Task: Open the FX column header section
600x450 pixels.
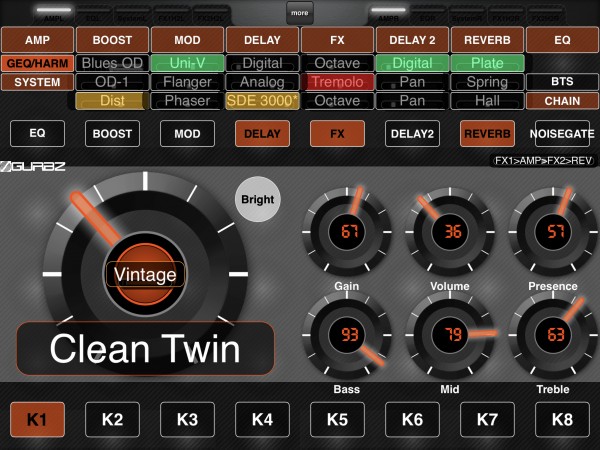Action: click(337, 40)
